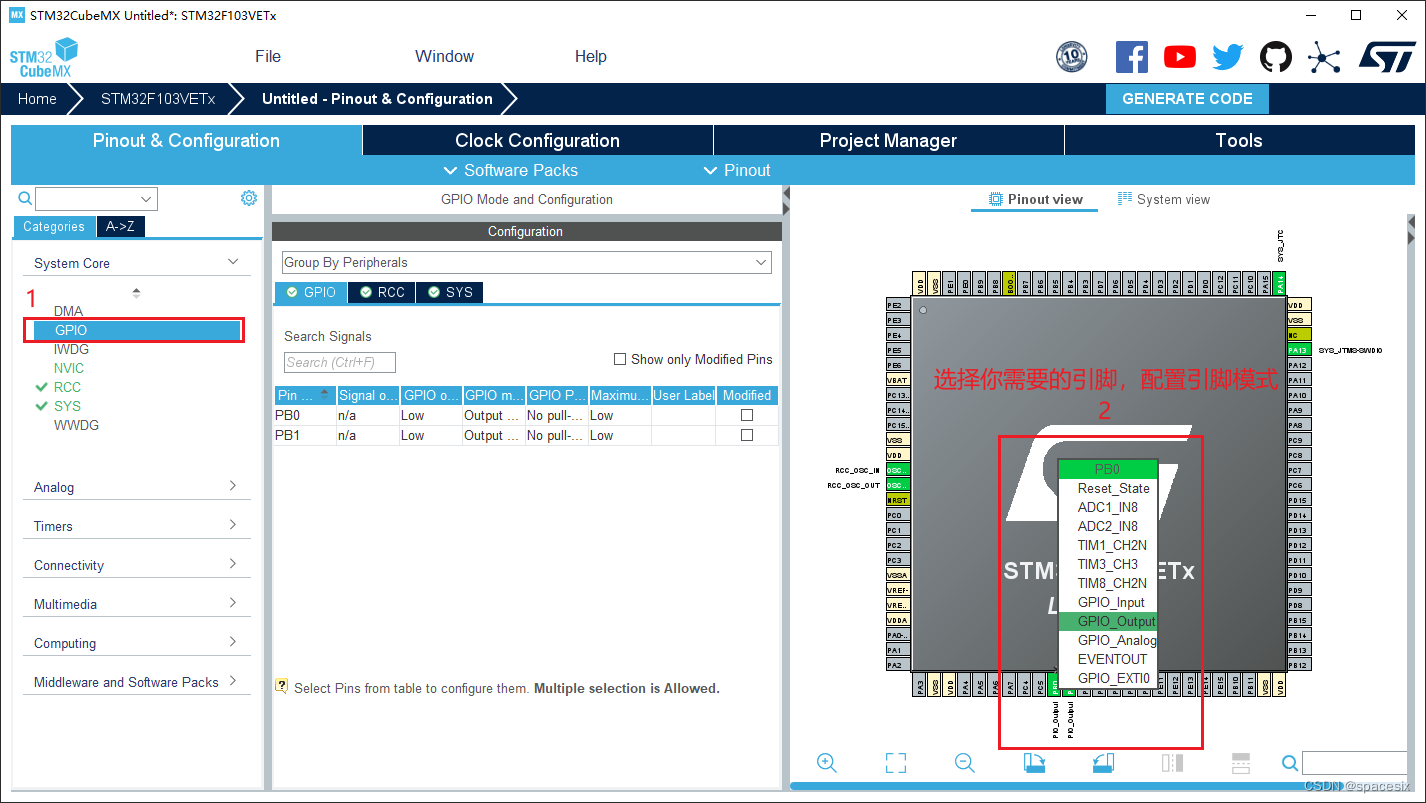Image resolution: width=1426 pixels, height=803 pixels.
Task: Click the green PA13 pin on chip
Action: [x=1298, y=350]
